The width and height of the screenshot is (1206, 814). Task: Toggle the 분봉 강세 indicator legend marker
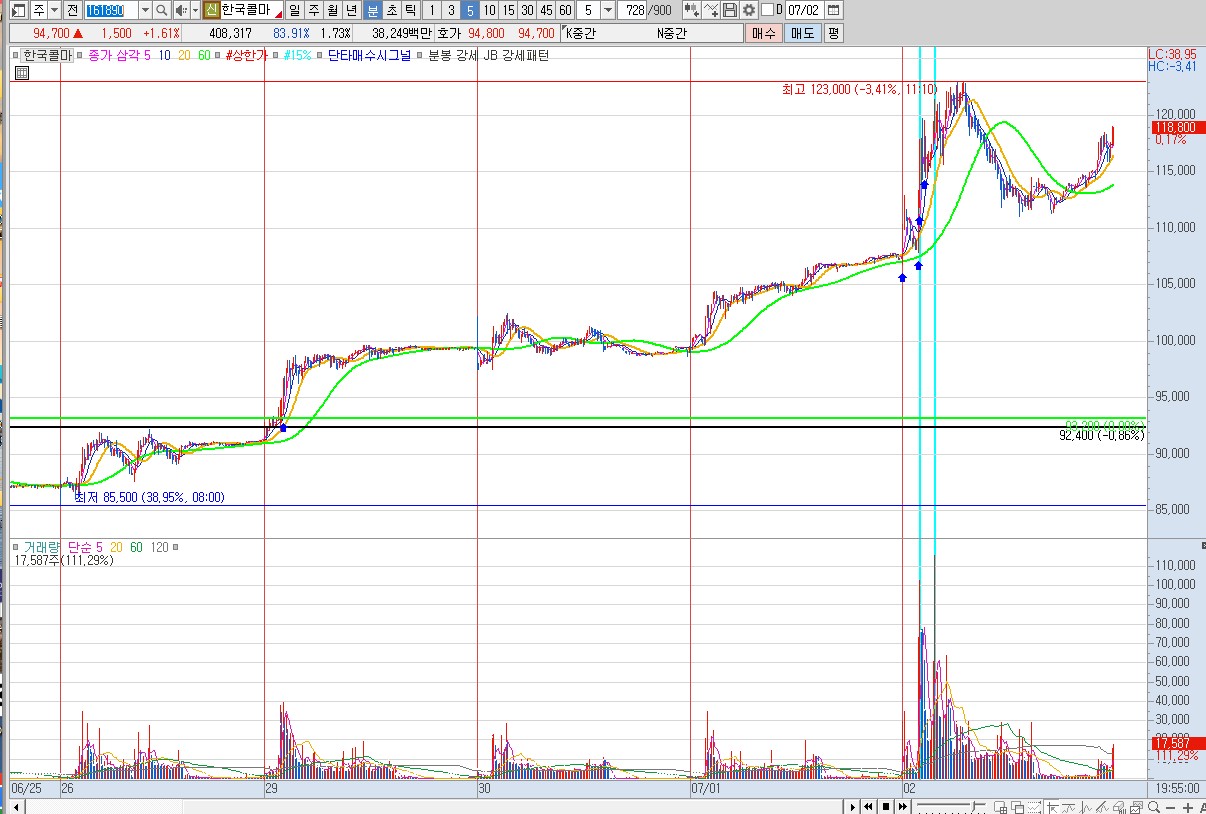point(419,55)
